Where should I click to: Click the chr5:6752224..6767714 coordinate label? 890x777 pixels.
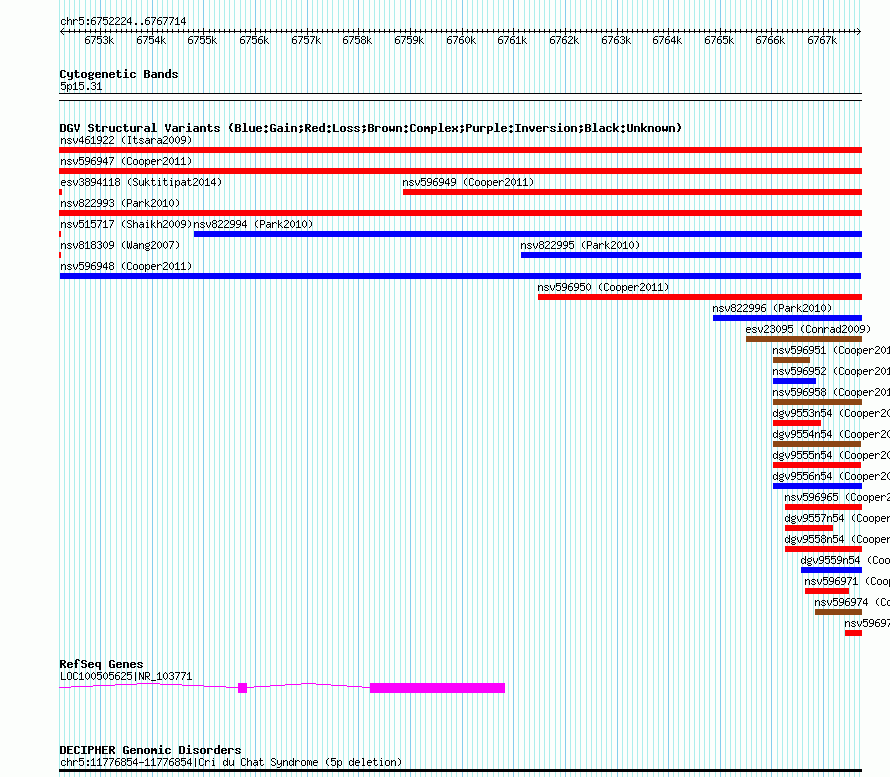point(123,21)
